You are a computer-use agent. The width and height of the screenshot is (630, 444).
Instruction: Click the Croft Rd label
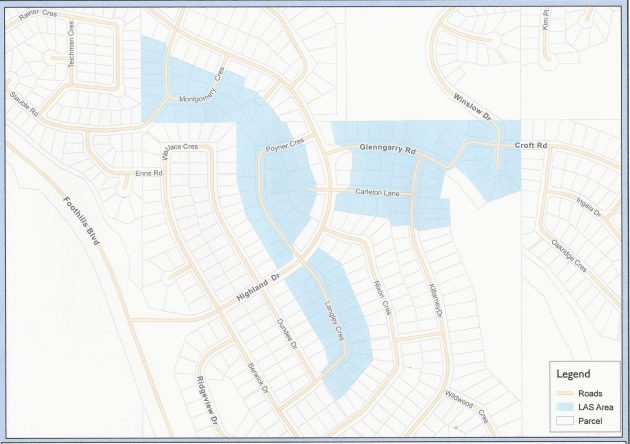(531, 146)
